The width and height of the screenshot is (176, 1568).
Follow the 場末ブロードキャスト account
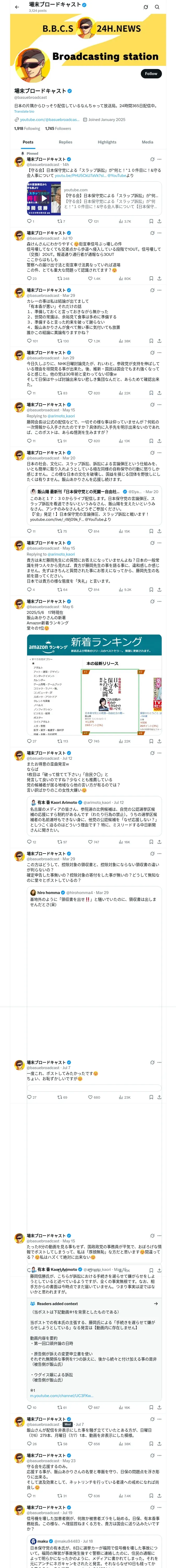(x=150, y=73)
